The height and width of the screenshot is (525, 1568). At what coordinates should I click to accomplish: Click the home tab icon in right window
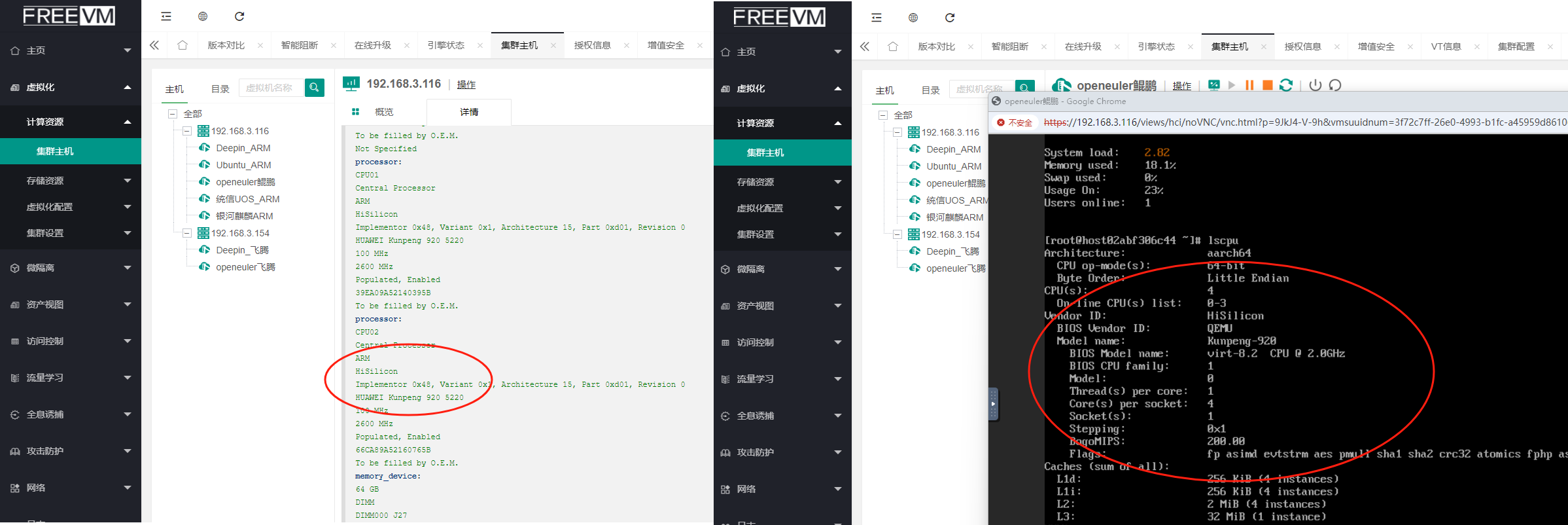893,46
